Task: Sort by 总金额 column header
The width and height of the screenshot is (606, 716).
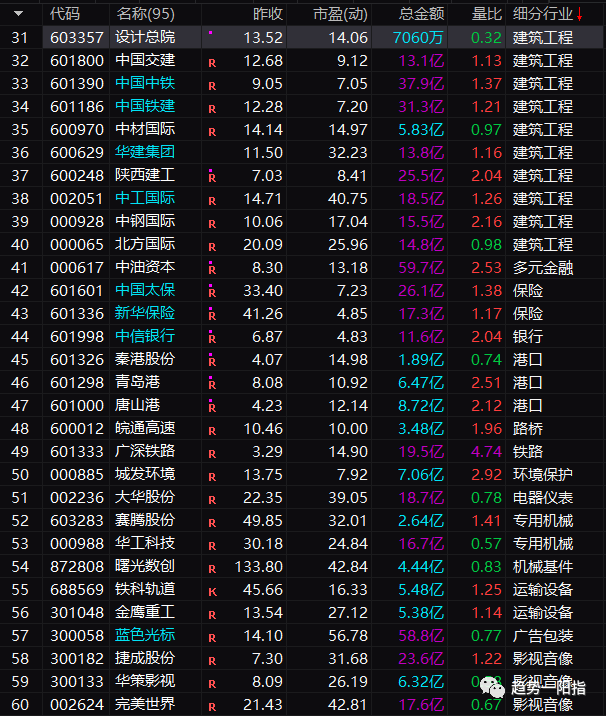Action: coord(421,14)
